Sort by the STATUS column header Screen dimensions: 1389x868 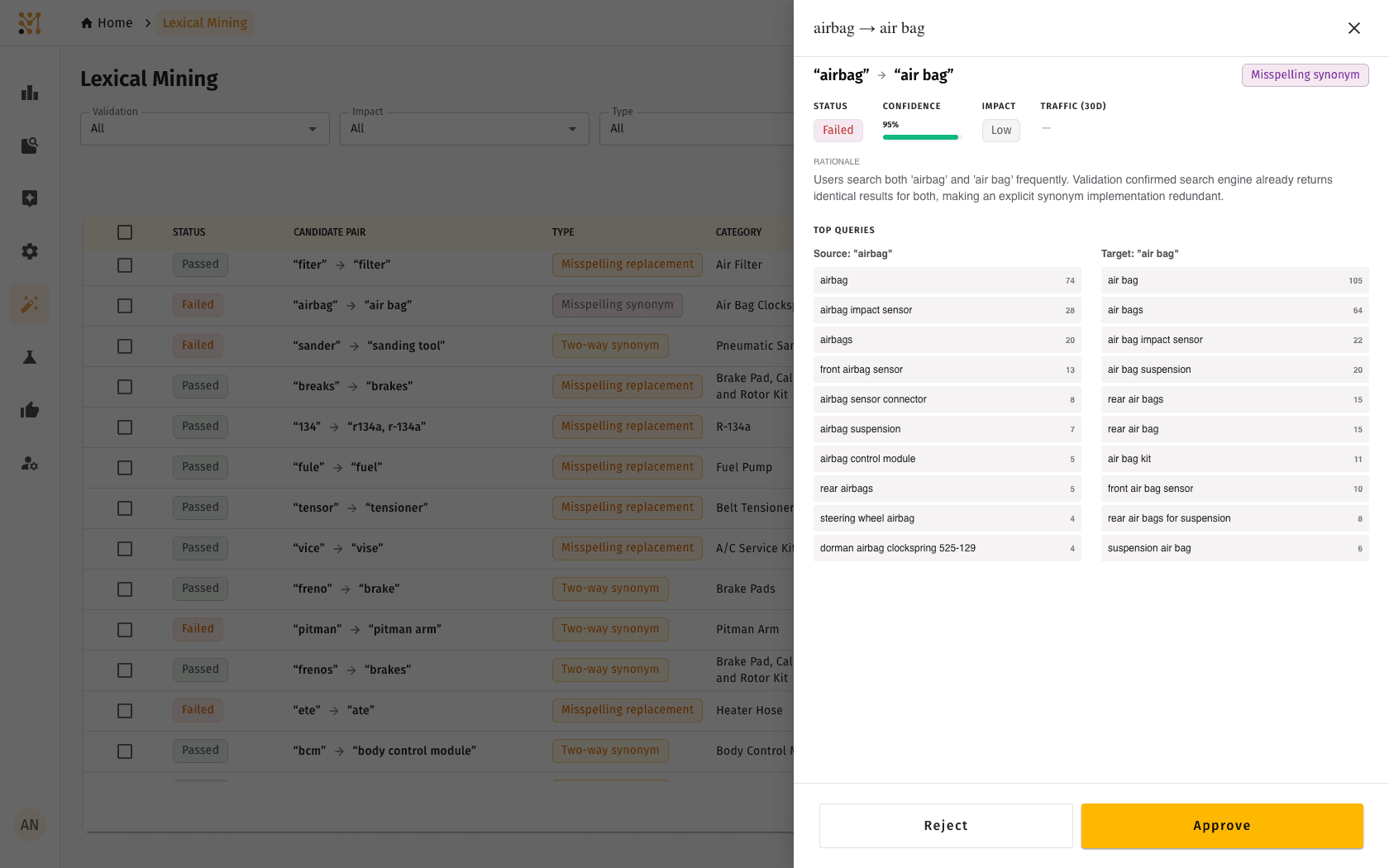[189, 232]
